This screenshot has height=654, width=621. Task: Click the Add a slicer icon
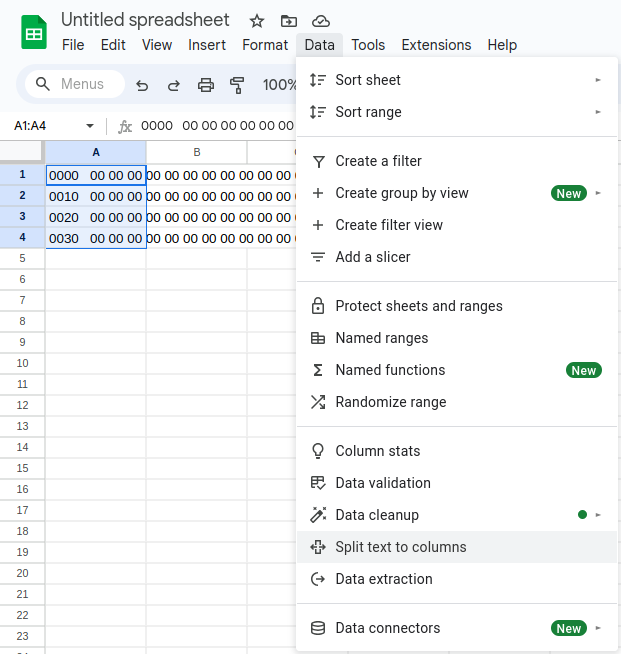pos(318,257)
